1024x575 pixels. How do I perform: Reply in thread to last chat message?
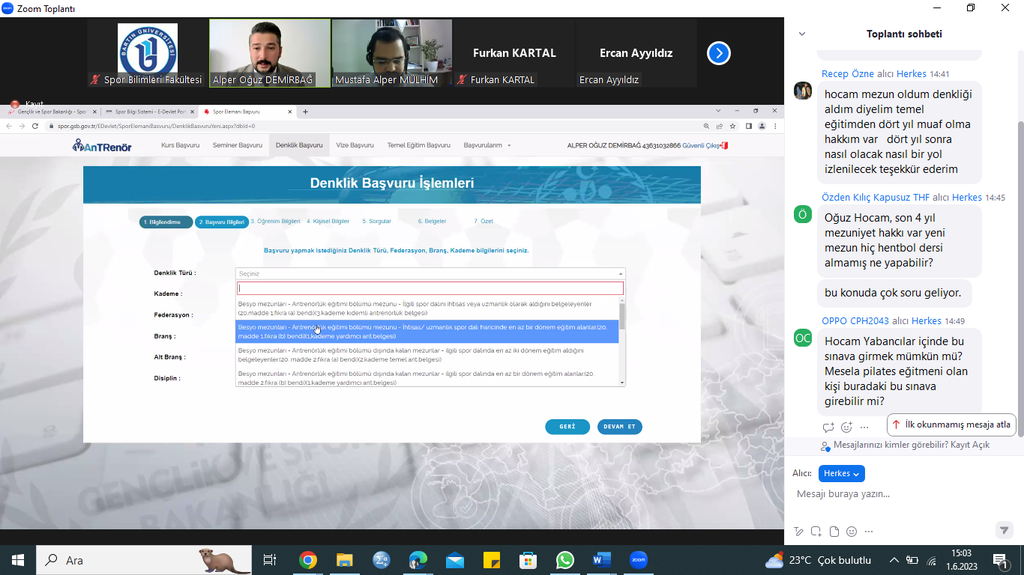pyautogui.click(x=828, y=427)
